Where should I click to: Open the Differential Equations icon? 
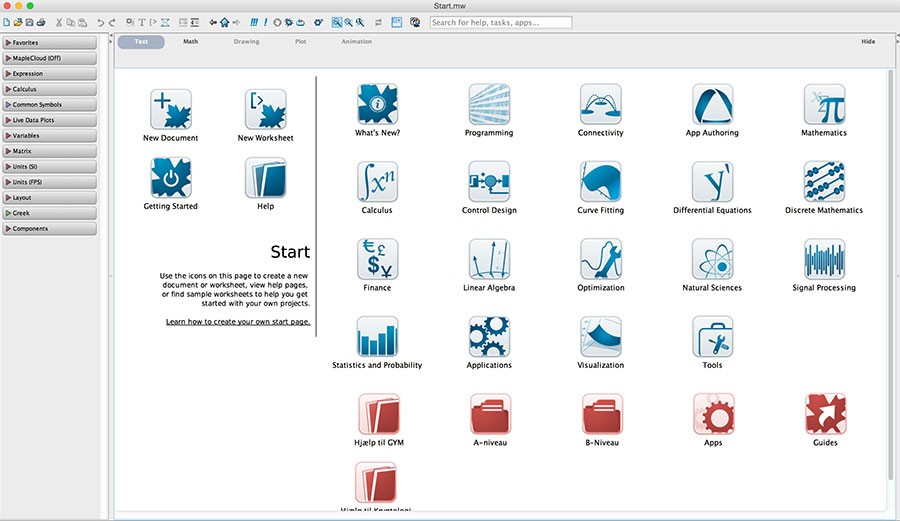712,181
